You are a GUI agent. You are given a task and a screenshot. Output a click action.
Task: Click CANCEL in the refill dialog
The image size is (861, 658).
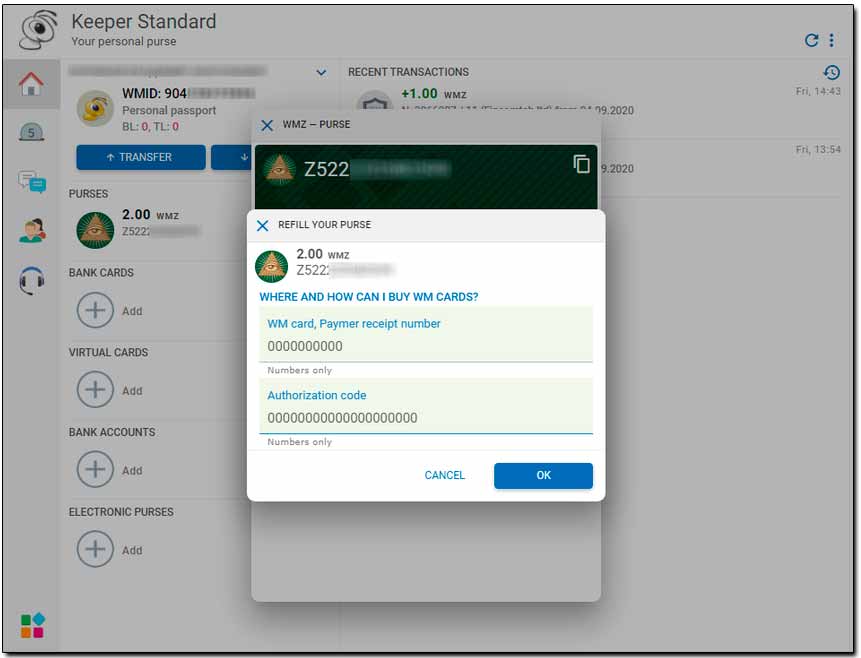click(444, 475)
